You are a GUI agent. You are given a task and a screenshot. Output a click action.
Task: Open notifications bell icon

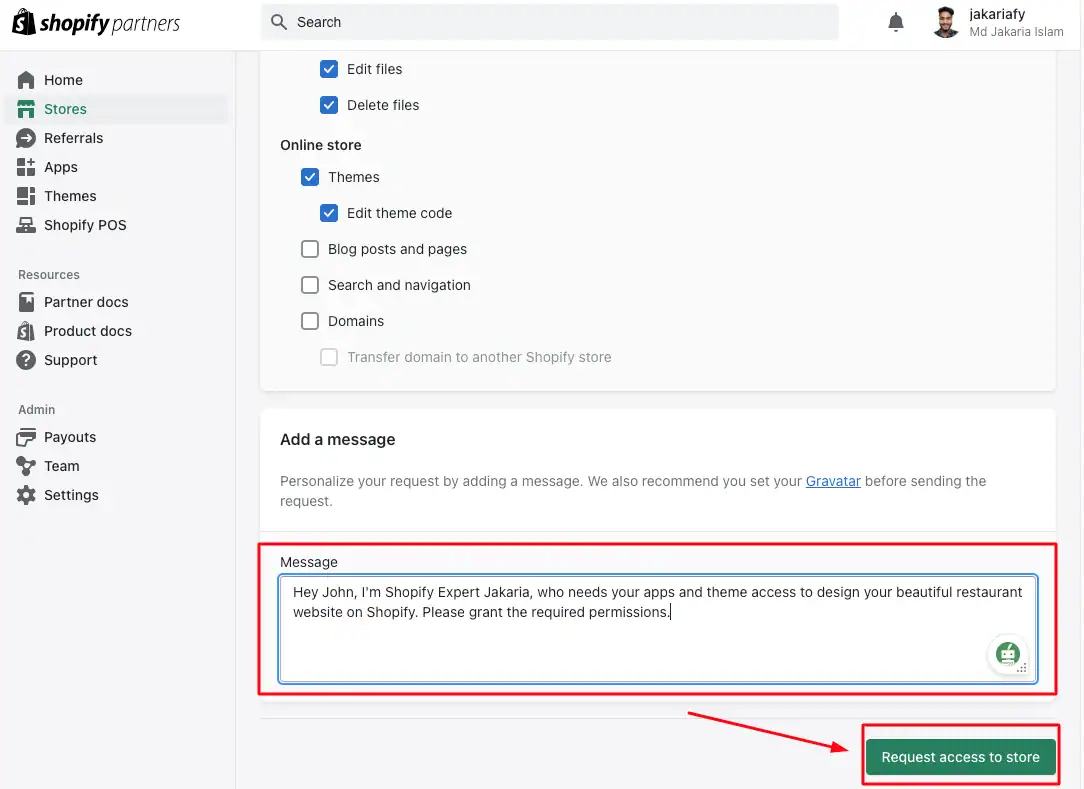[895, 22]
